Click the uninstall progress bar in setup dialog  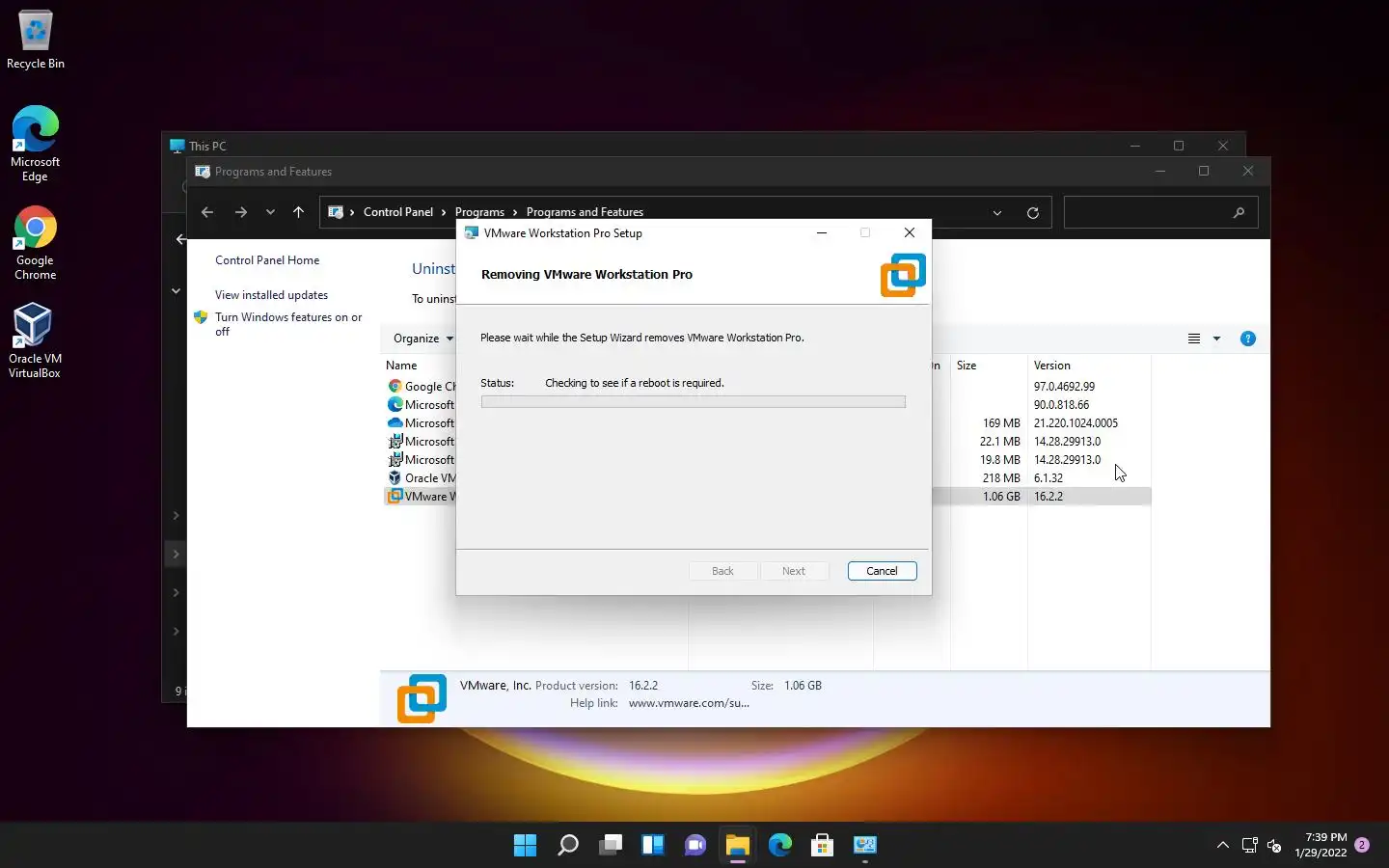693,401
